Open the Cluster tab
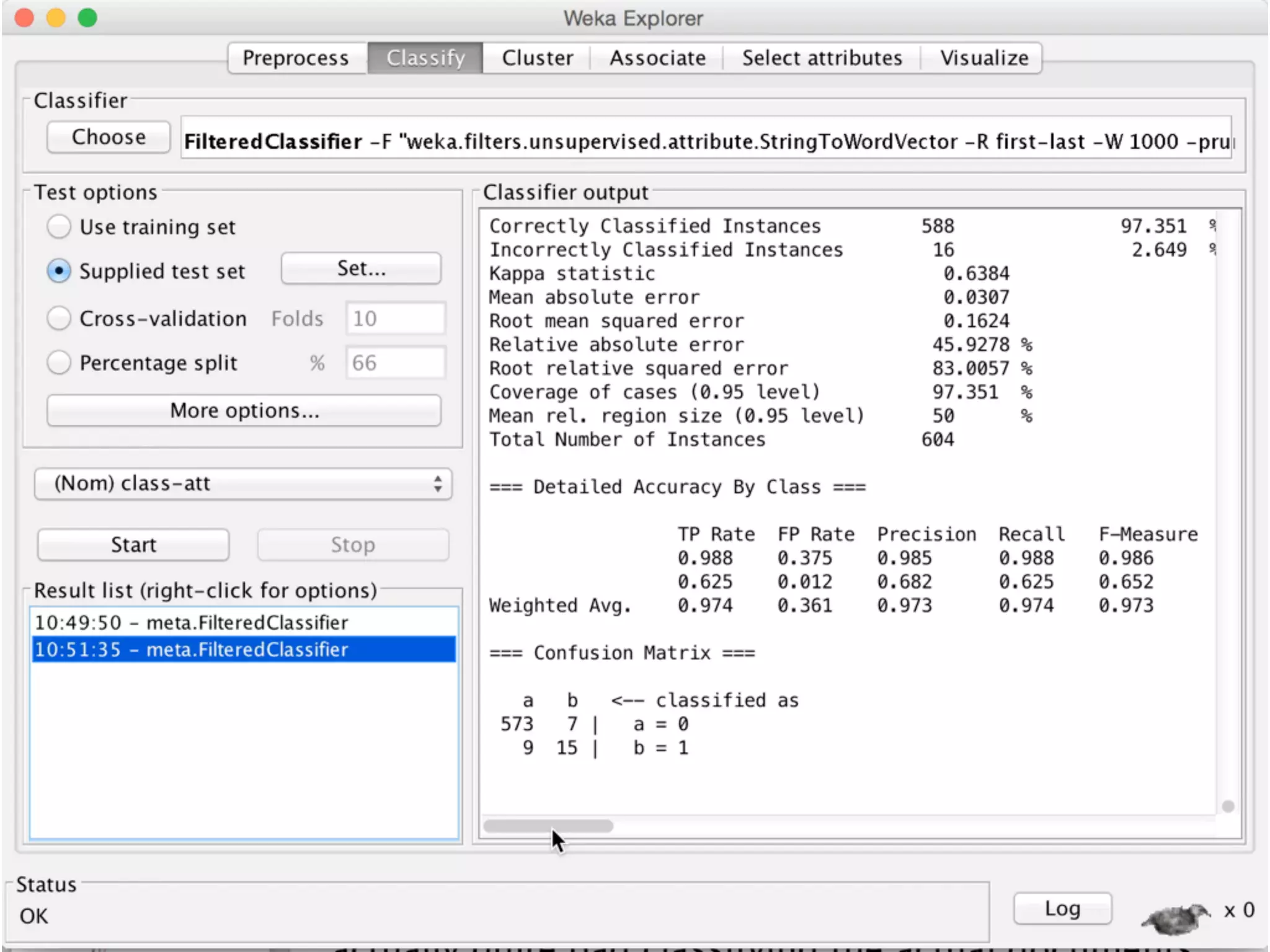 tap(537, 58)
